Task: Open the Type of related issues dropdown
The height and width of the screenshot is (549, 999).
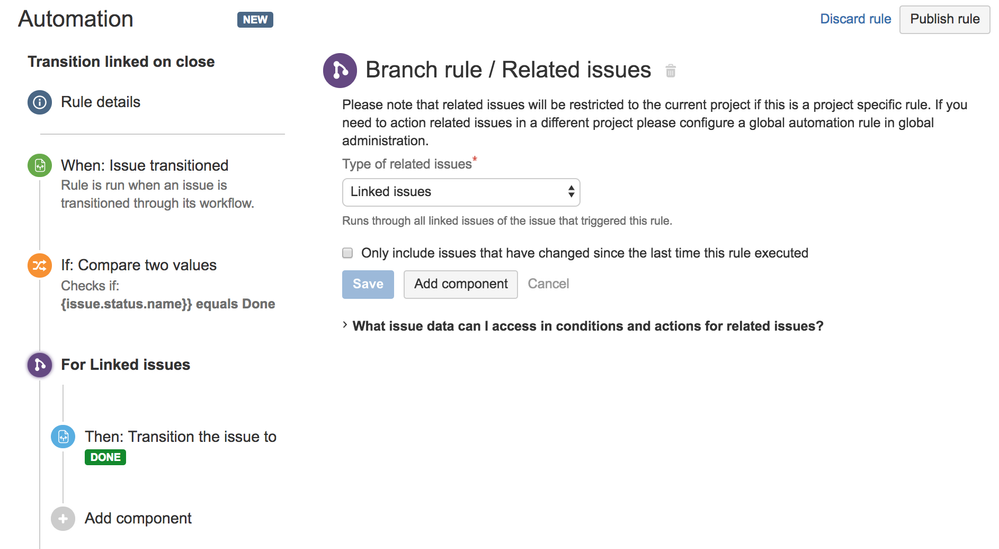Action: tap(461, 192)
